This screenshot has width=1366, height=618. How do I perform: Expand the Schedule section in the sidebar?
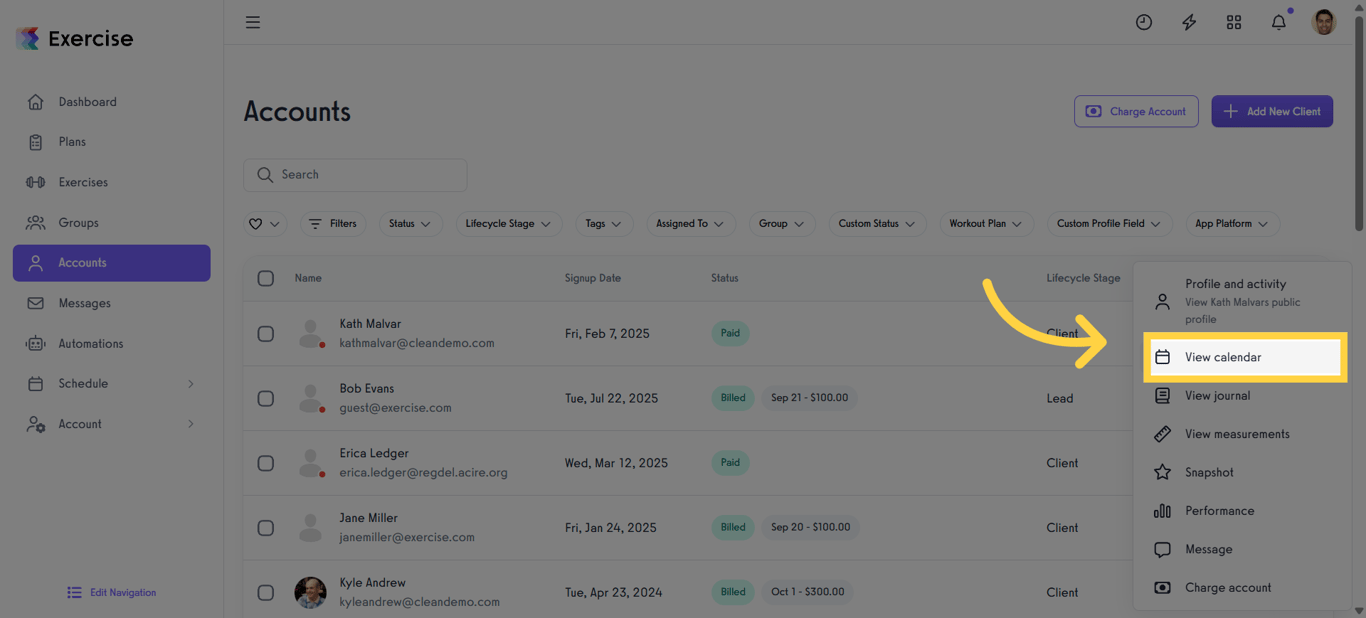[x=110, y=383]
